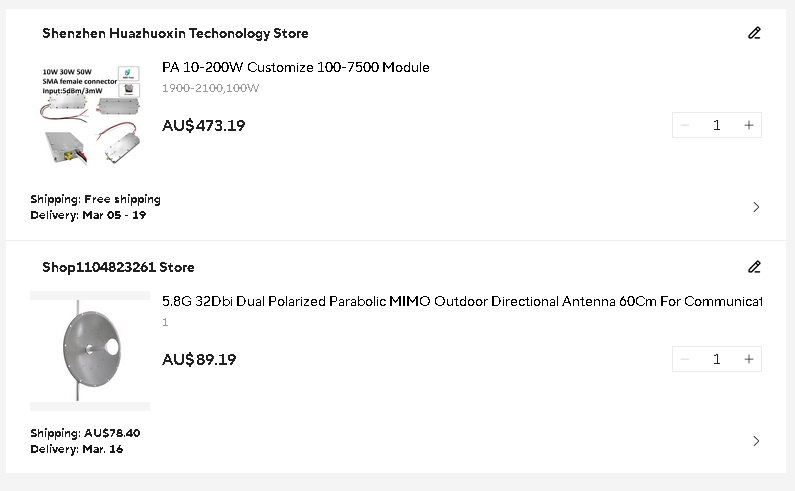The width and height of the screenshot is (795, 491).
Task: Open the Shop1104823261 Store link
Action: point(118,267)
